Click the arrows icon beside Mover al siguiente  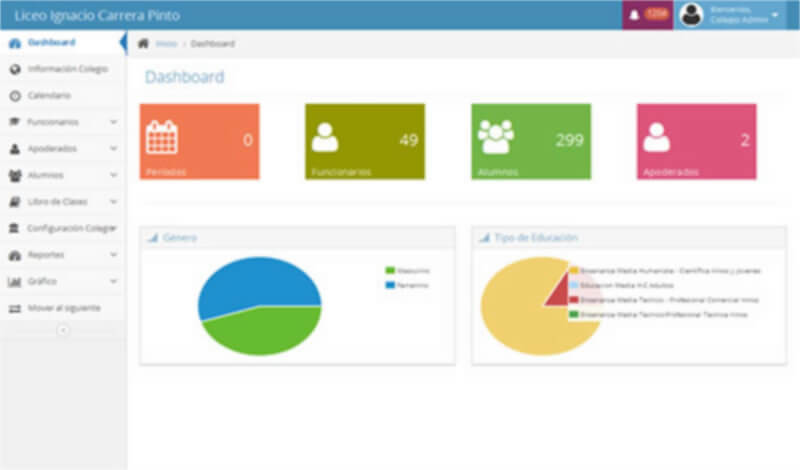15,308
